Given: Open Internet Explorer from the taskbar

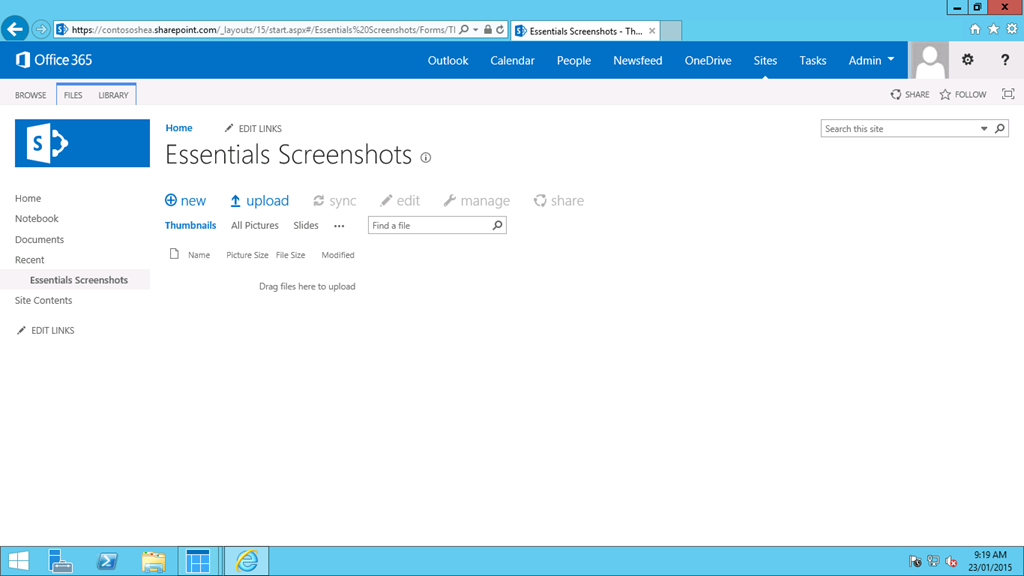Looking at the screenshot, I should coord(246,561).
